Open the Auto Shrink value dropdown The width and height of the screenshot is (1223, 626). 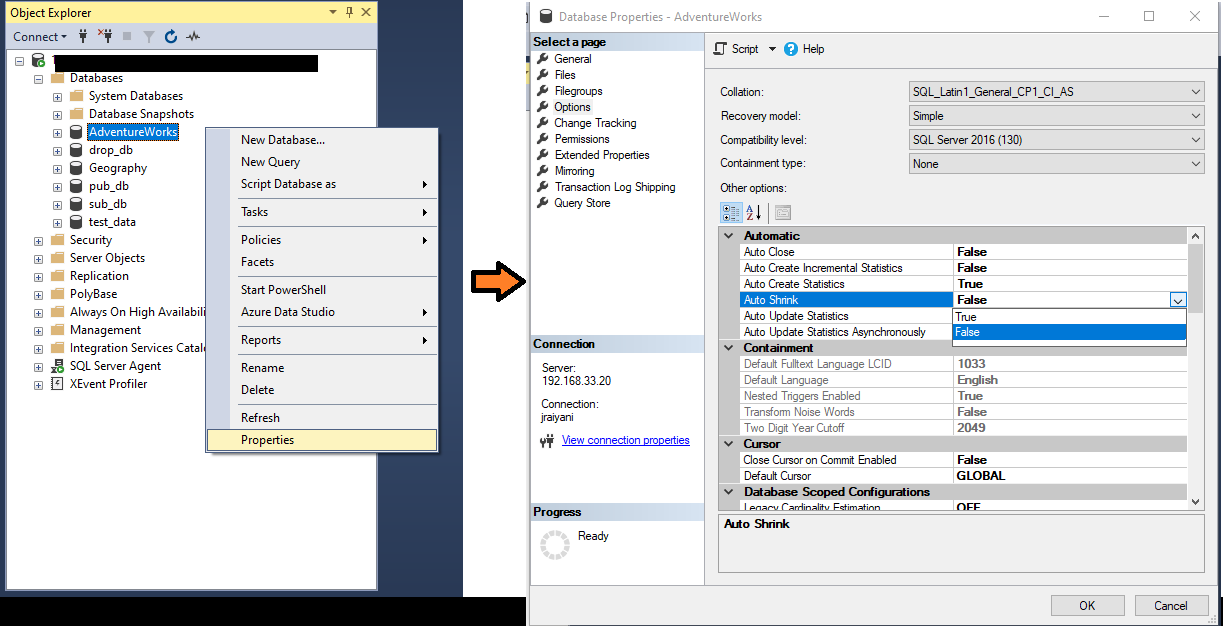(x=1178, y=300)
